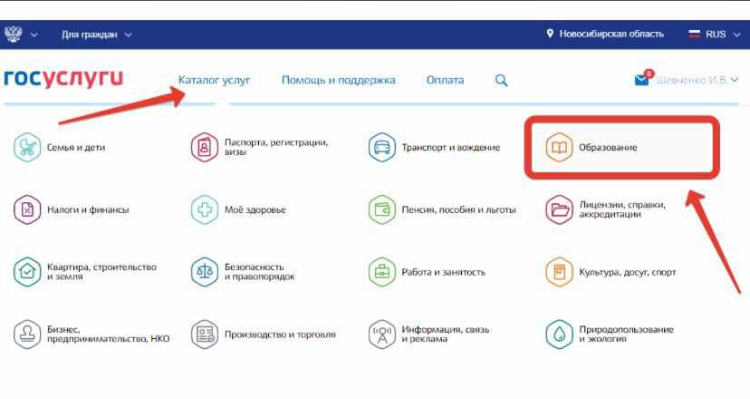Open the Оплата tab
The height and width of the screenshot is (399, 750).
445,80
